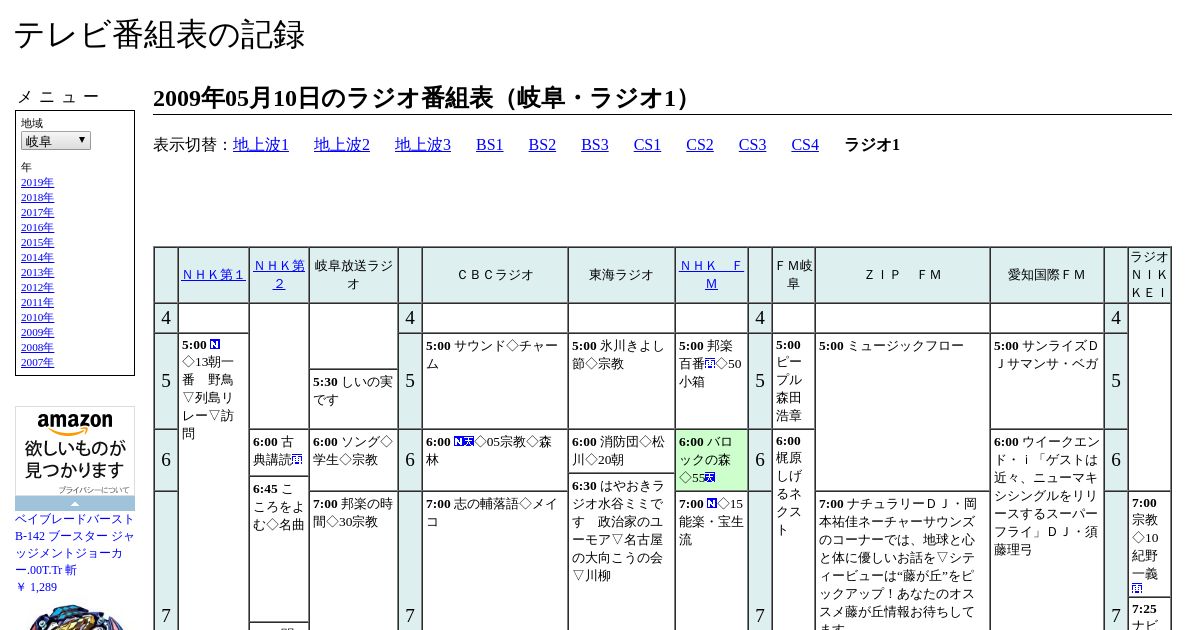The width and height of the screenshot is (1200, 630).
Task: Click the N news icon in NHK FM 7:00 slot
Action: click(x=712, y=503)
